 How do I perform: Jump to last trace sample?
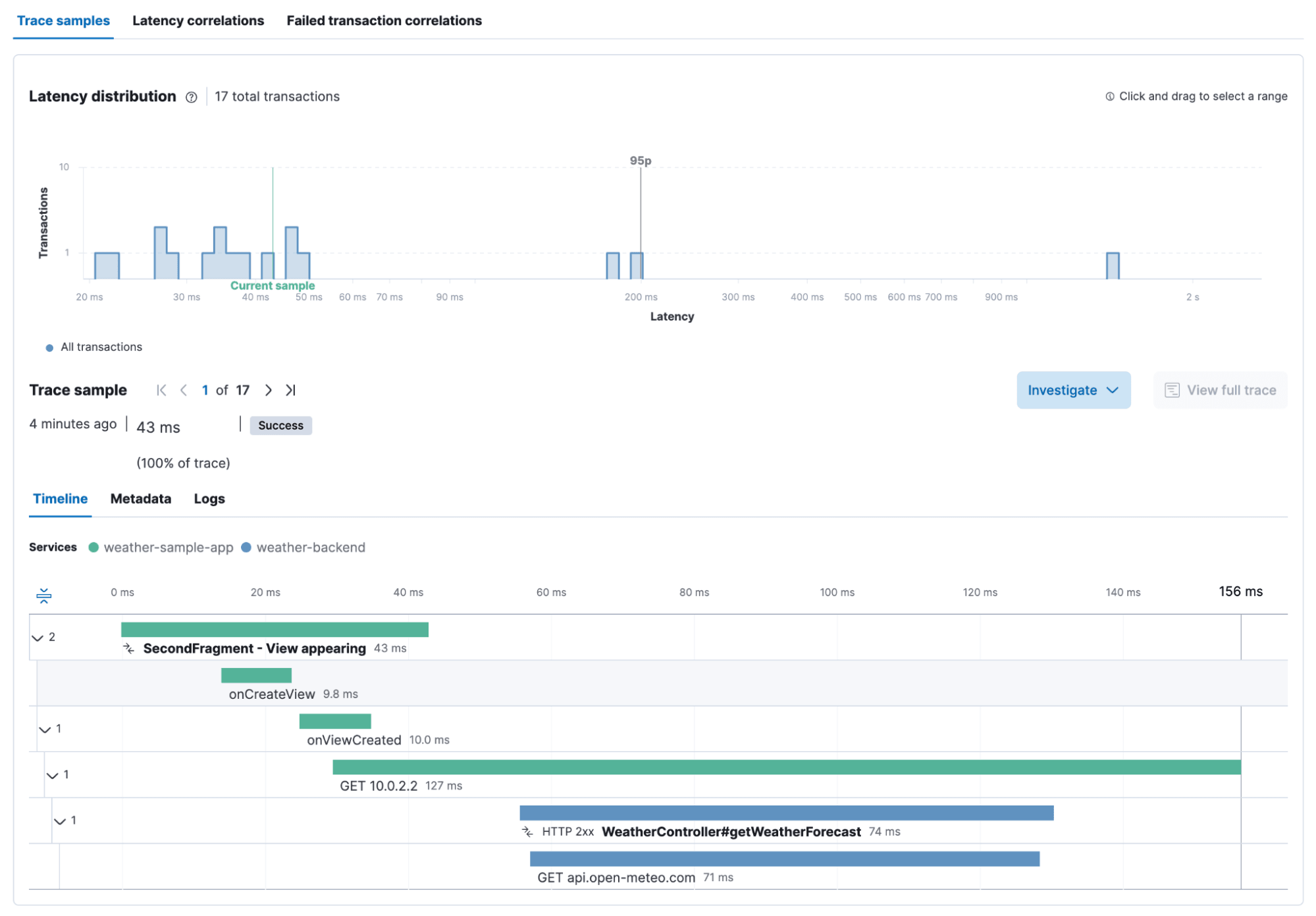click(290, 390)
